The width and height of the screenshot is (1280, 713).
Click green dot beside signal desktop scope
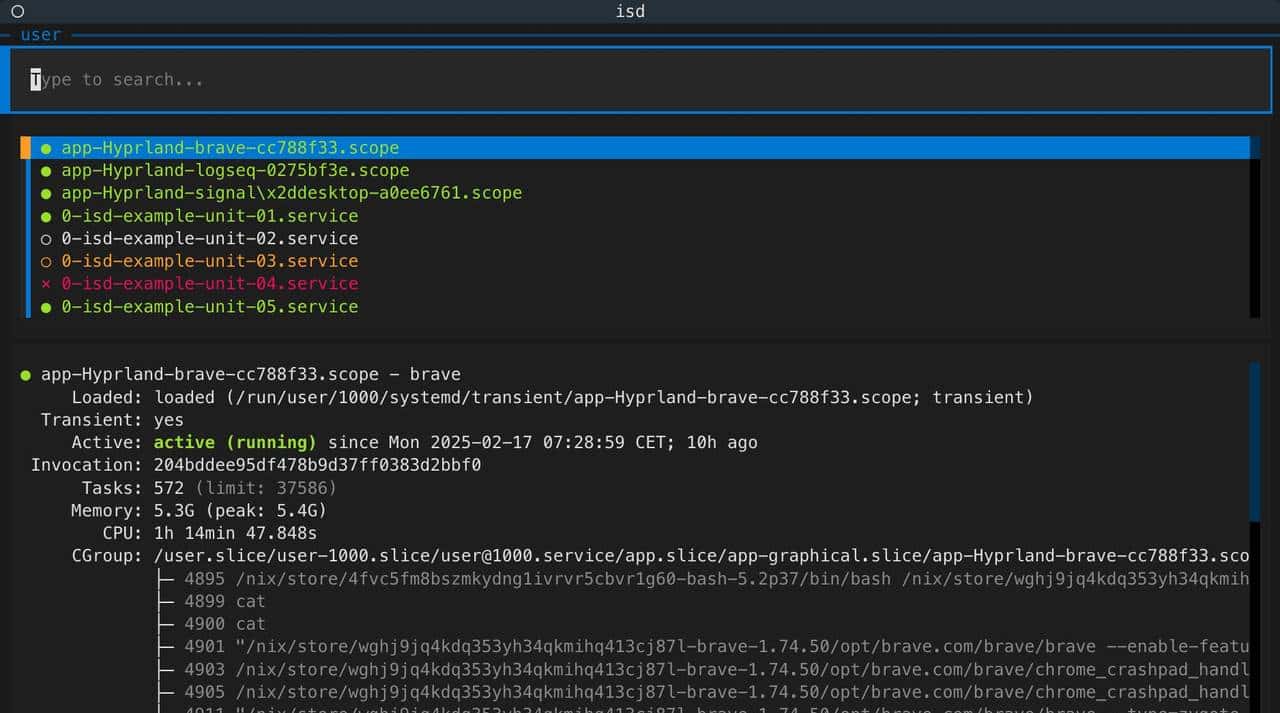click(x=46, y=194)
